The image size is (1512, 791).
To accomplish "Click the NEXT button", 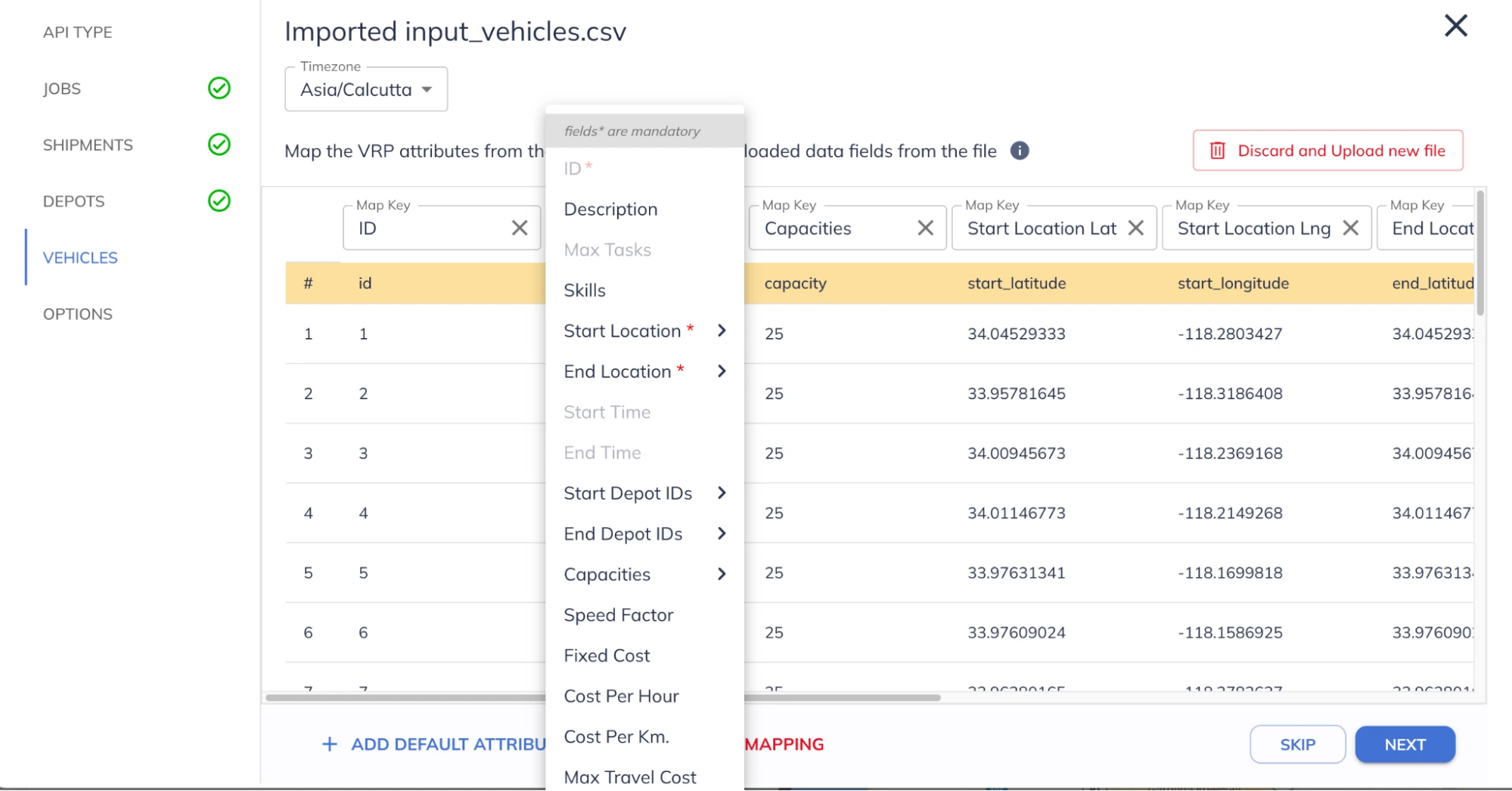I will (1405, 744).
